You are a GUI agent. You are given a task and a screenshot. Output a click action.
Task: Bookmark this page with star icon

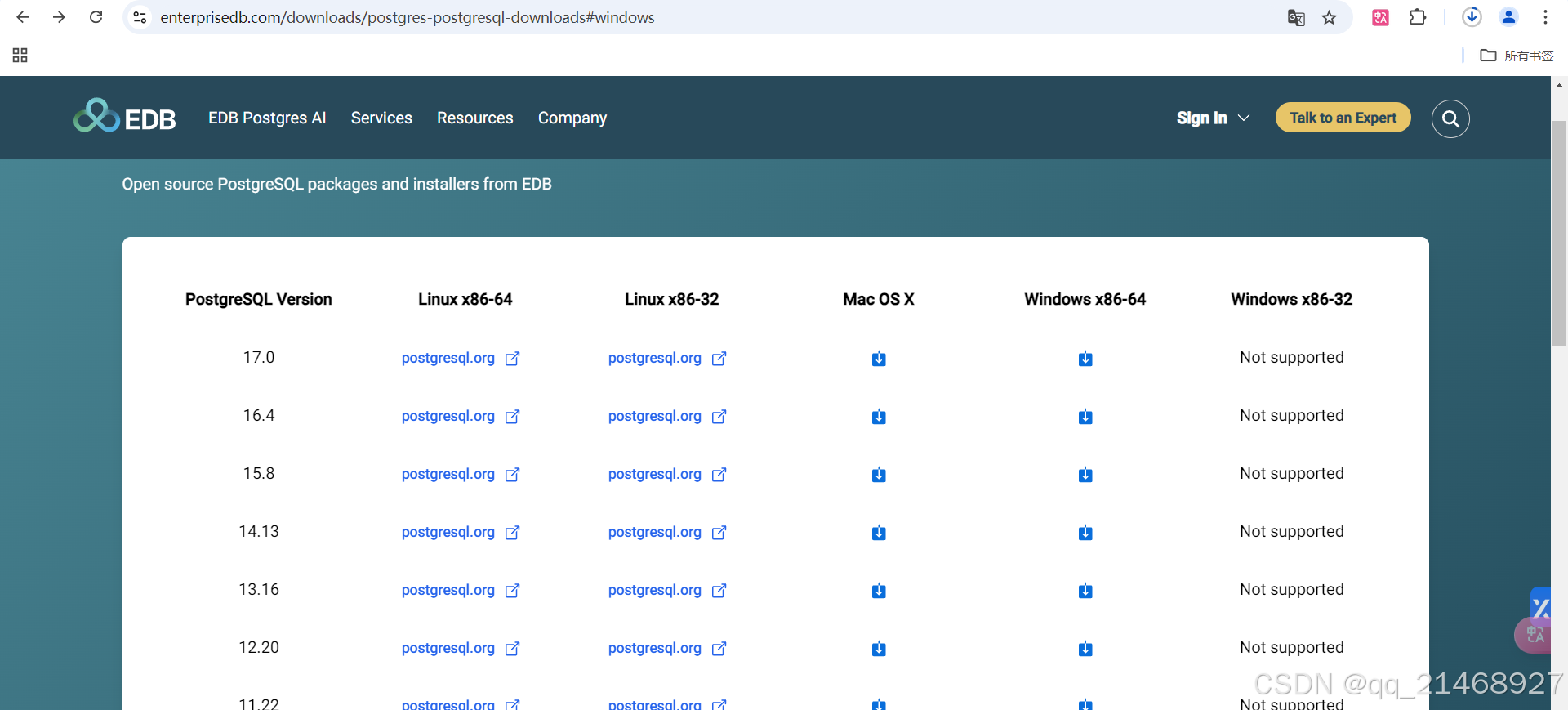tap(1330, 17)
